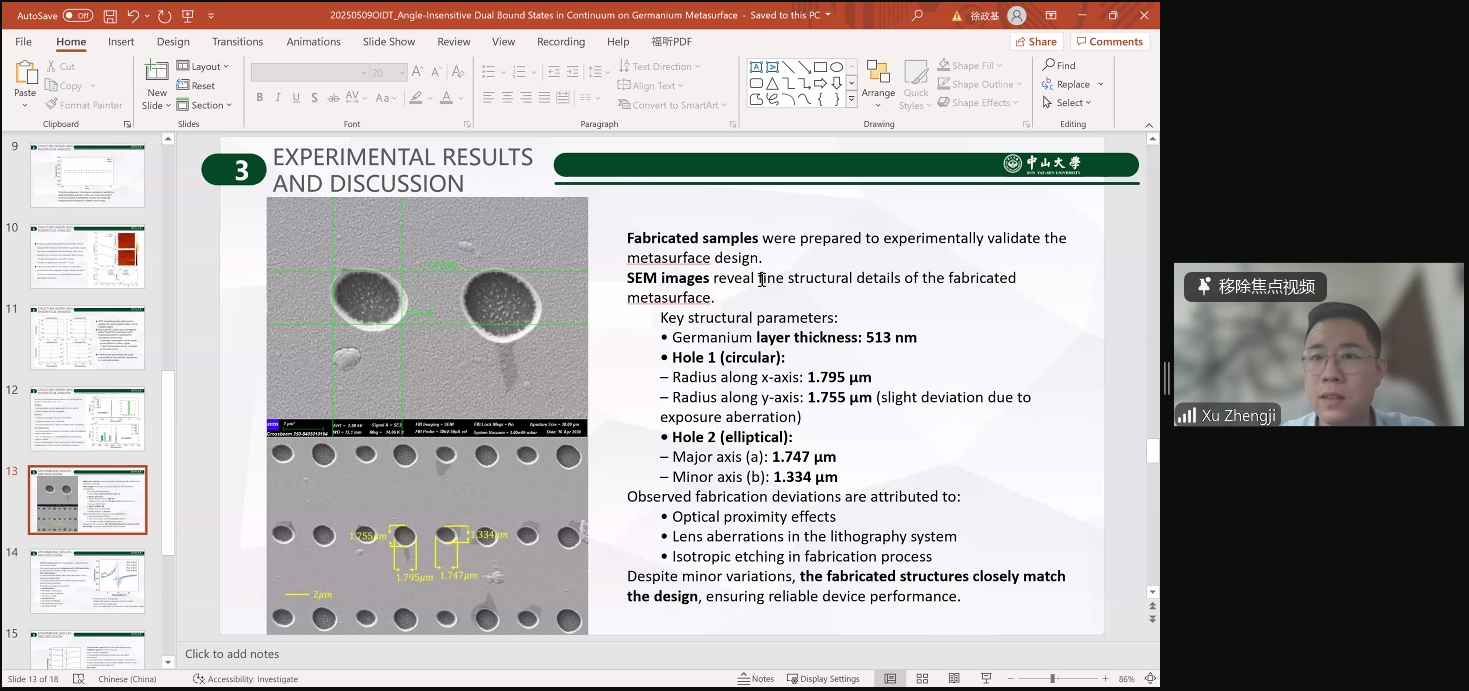Image resolution: width=1469 pixels, height=691 pixels.
Task: Click the zoom slider in status bar
Action: click(x=1052, y=679)
